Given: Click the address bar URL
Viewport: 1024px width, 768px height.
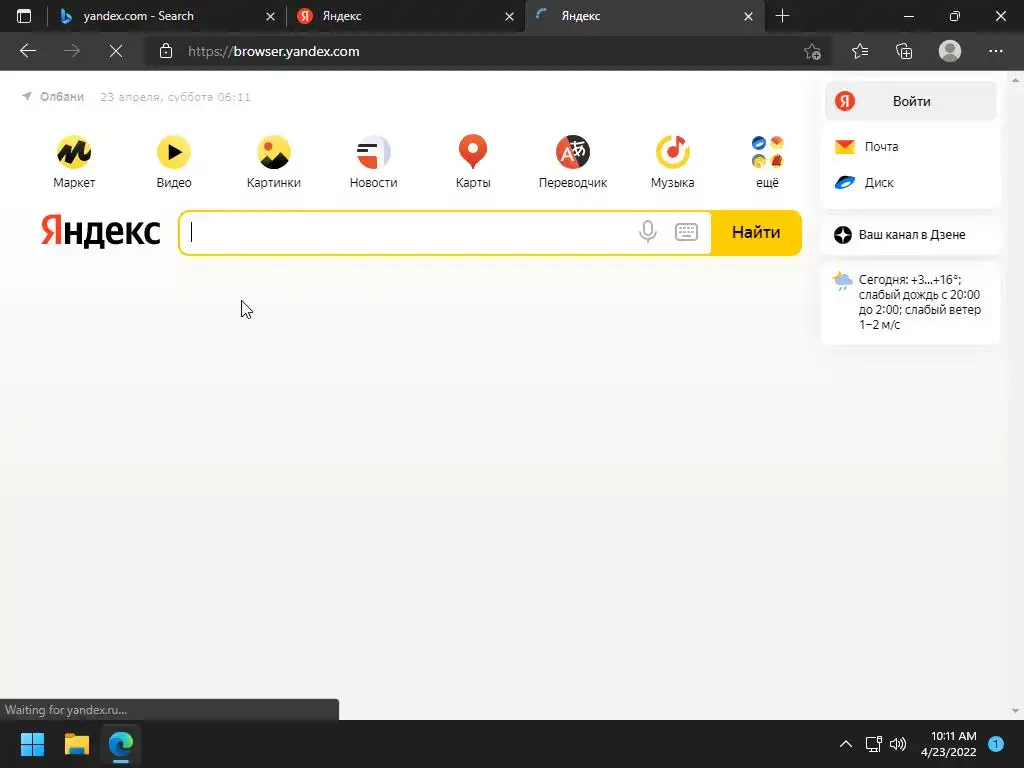Looking at the screenshot, I should (274, 52).
